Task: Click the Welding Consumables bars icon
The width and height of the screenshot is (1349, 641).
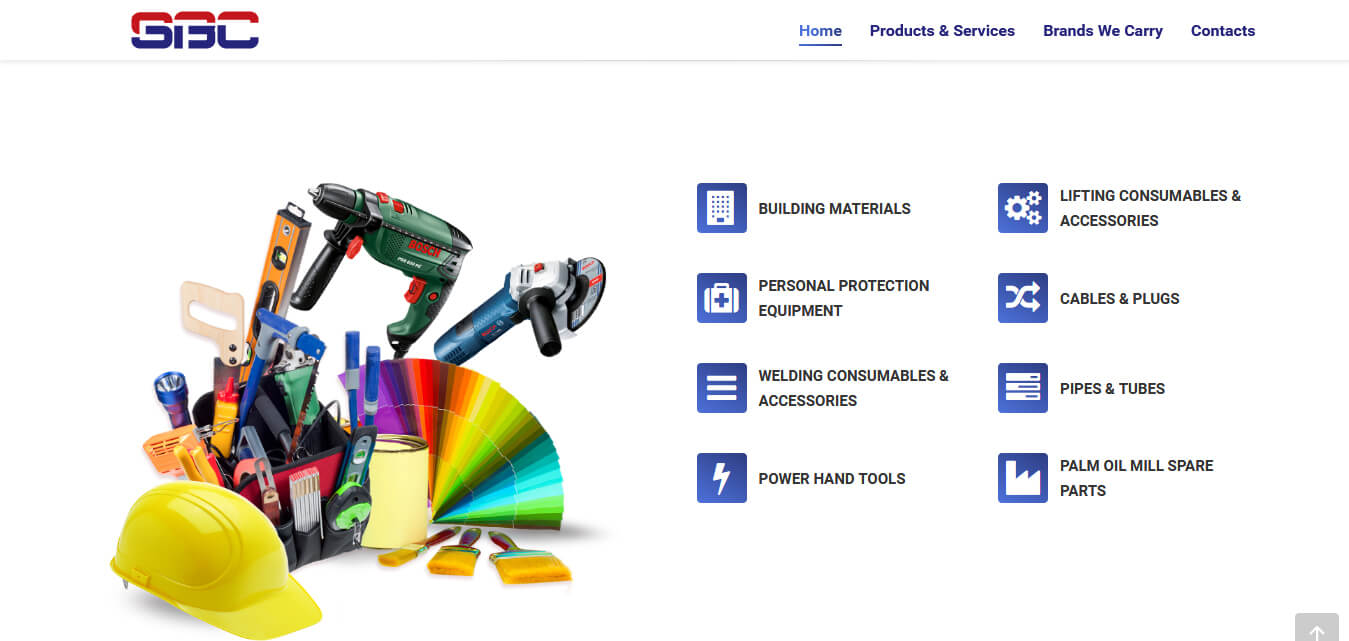Action: [x=721, y=388]
